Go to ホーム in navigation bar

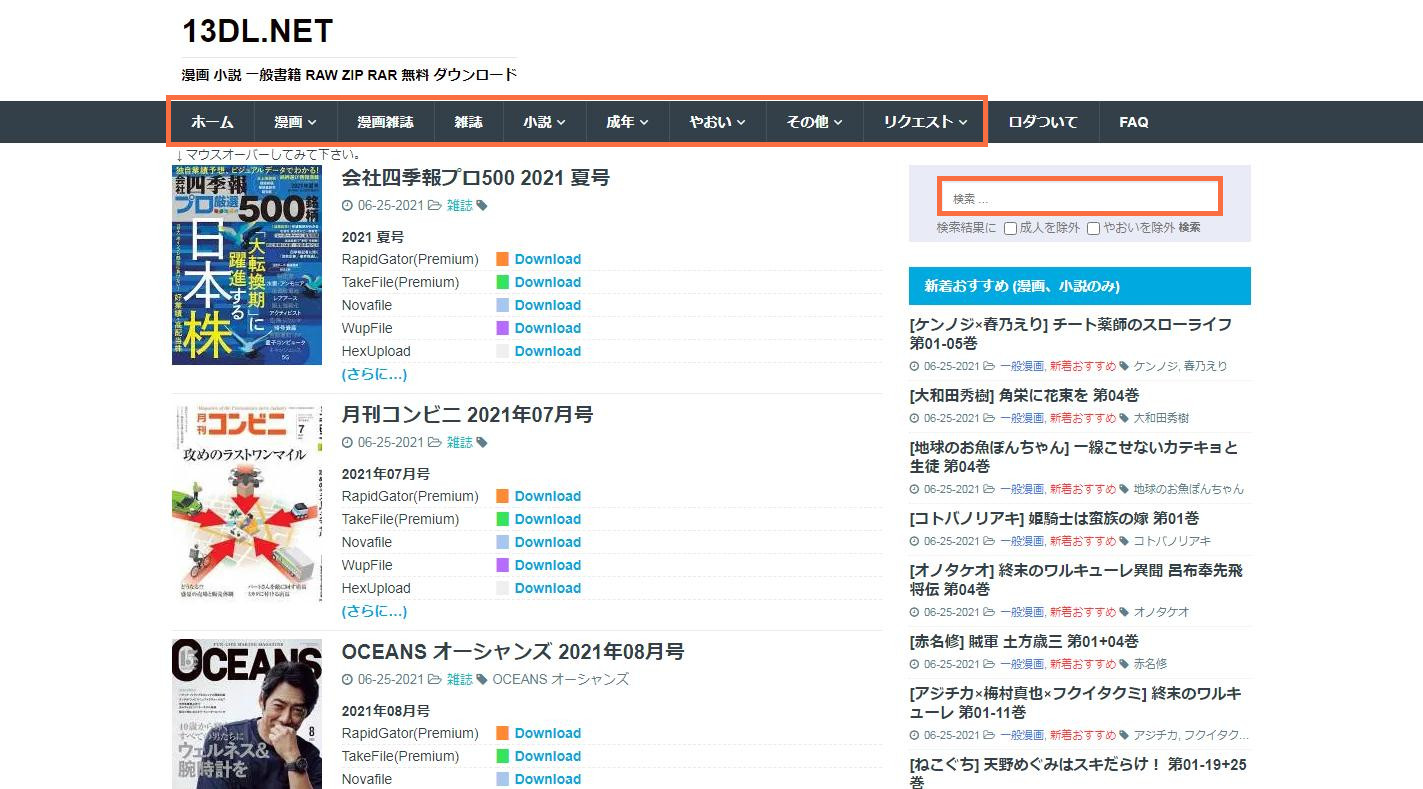[212, 122]
